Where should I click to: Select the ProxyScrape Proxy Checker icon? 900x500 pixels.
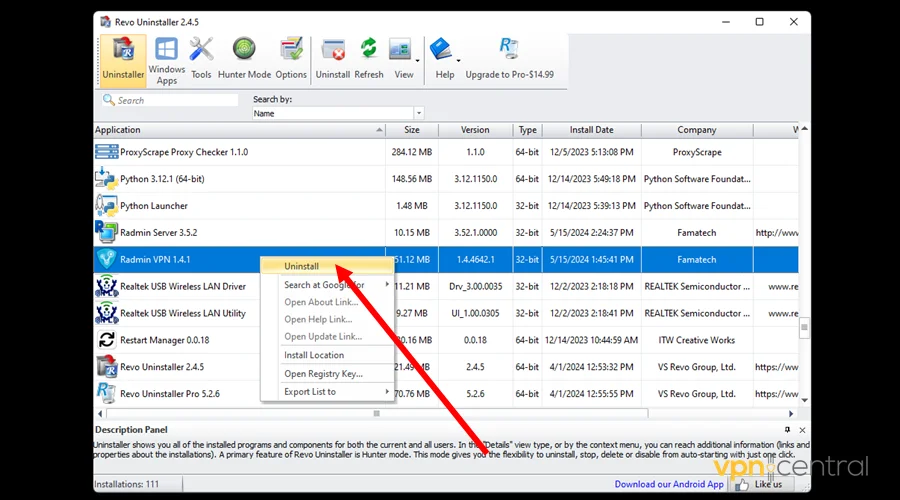[106, 152]
